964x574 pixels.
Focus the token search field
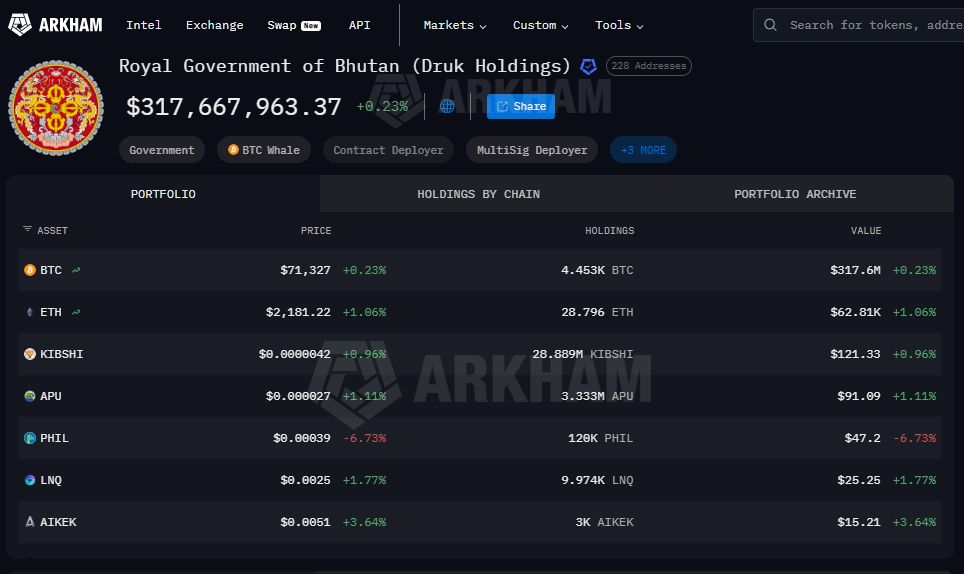click(870, 25)
